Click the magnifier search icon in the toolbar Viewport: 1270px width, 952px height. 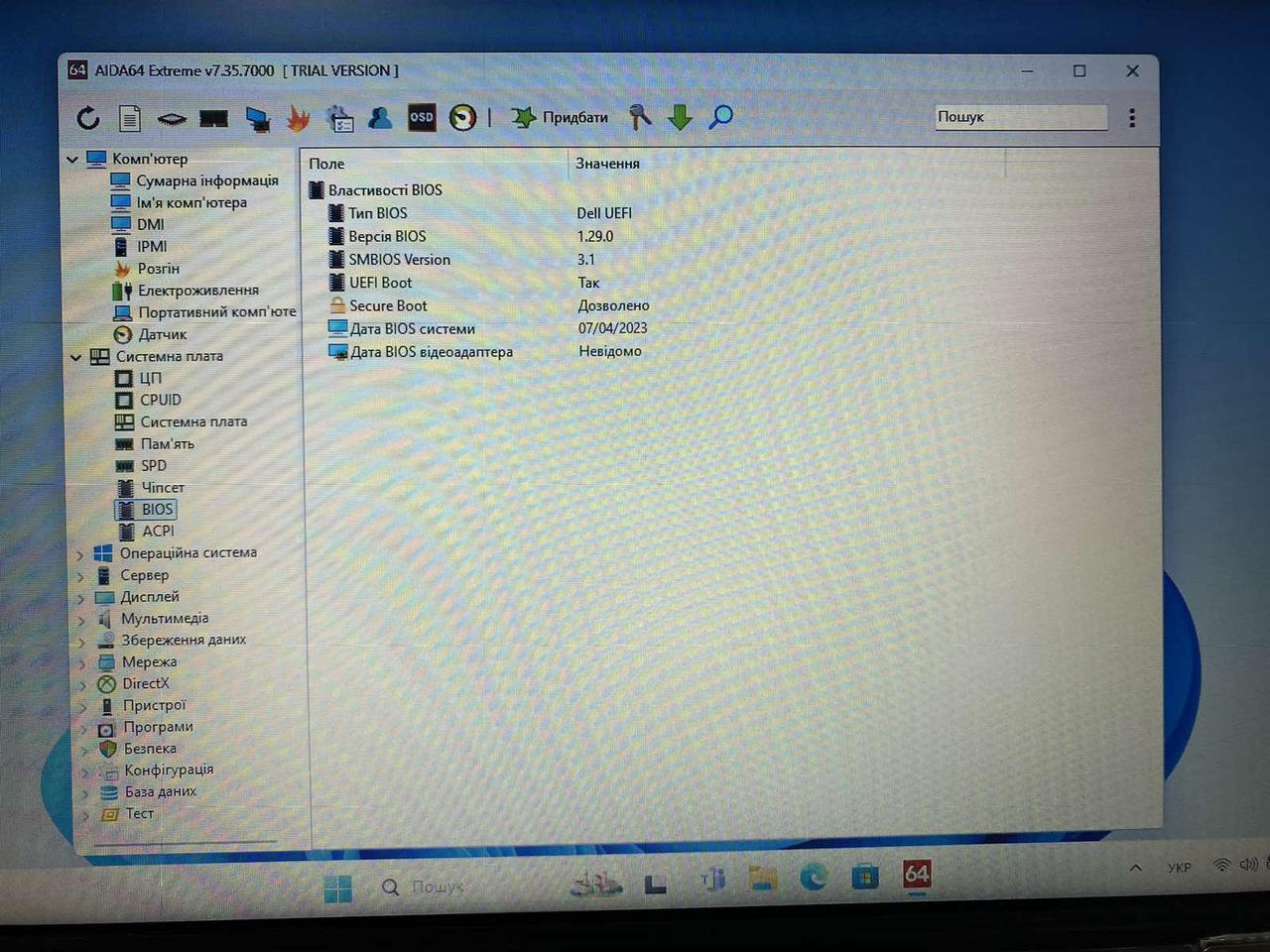click(x=720, y=117)
